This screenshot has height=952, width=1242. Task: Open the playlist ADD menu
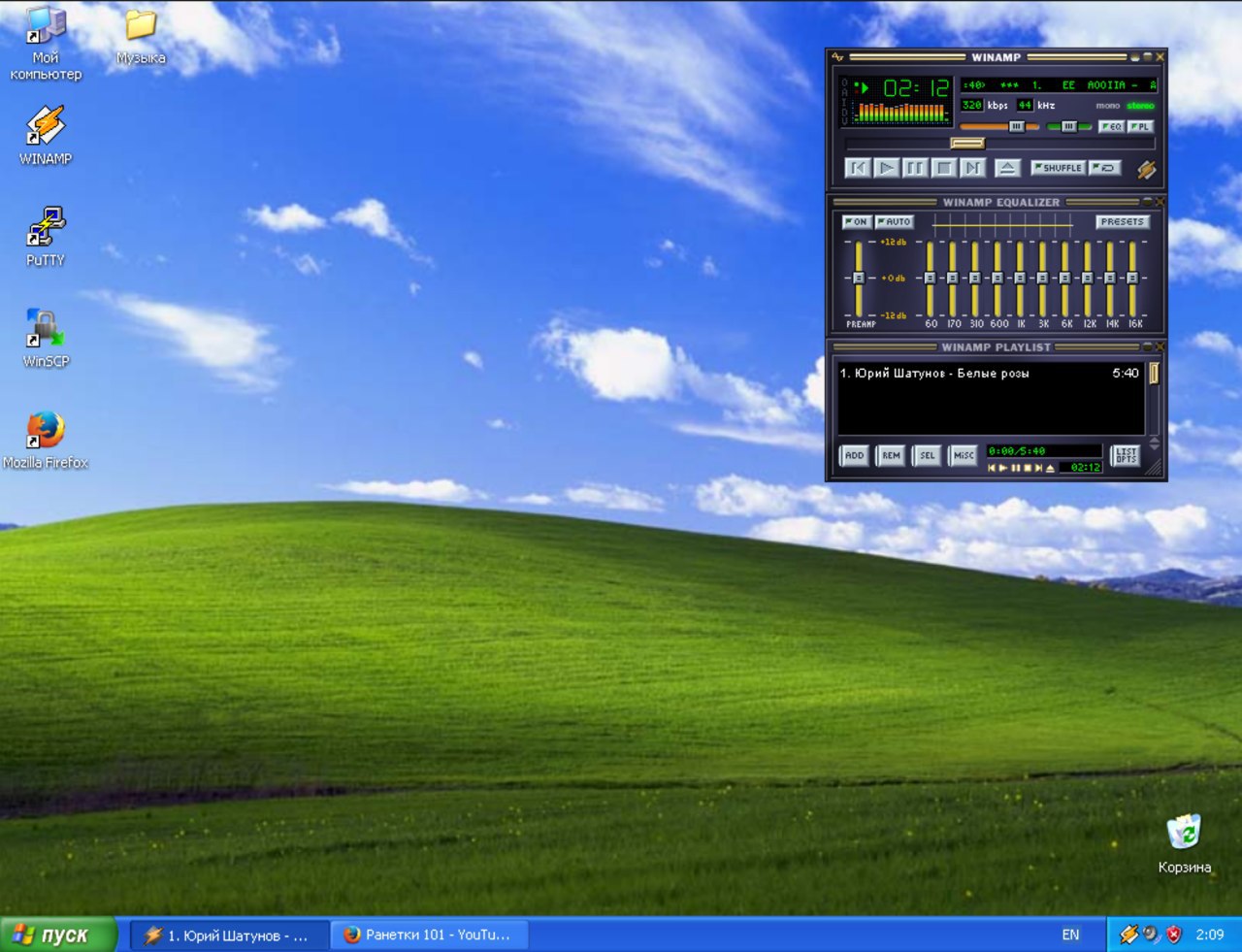point(854,456)
